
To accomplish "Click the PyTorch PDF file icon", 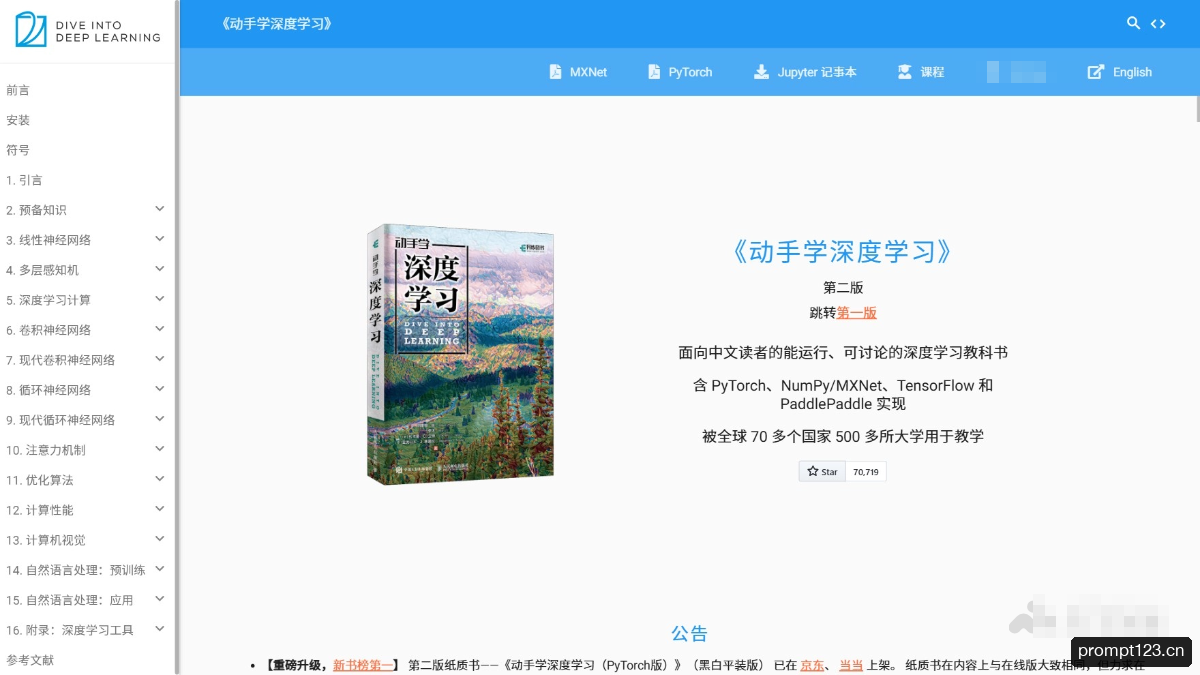I will click(654, 72).
